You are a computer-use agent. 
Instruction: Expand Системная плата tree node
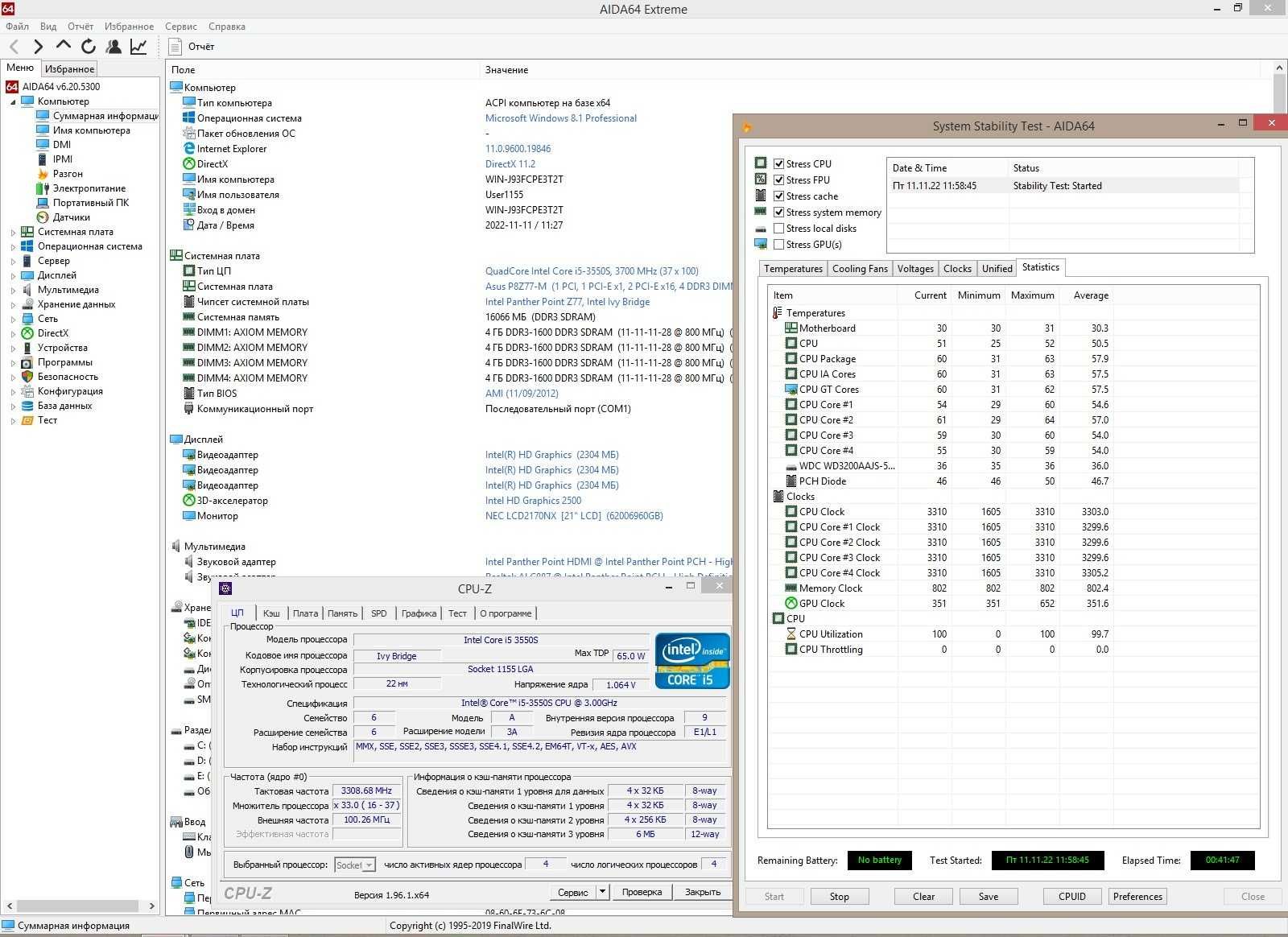pos(13,233)
